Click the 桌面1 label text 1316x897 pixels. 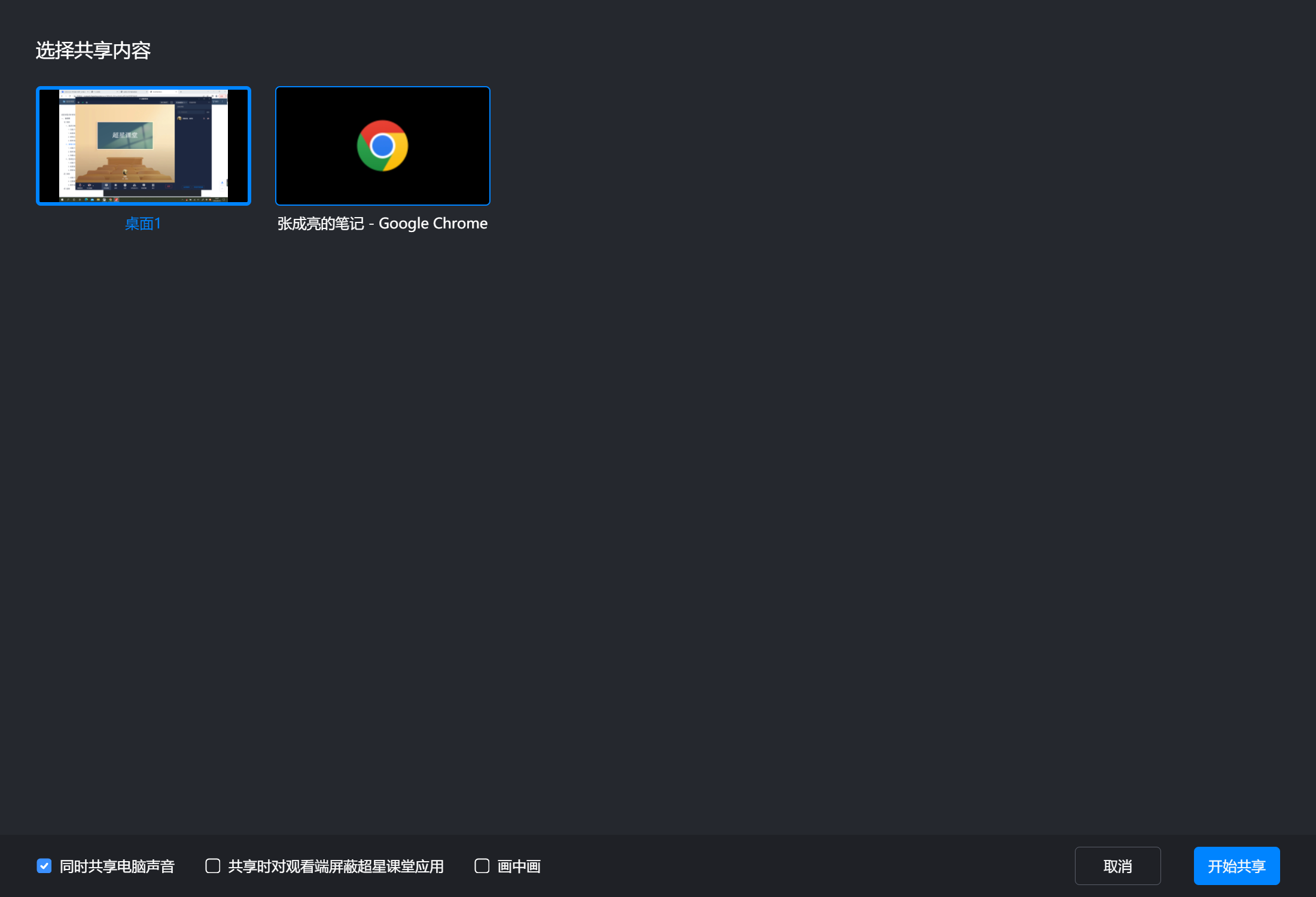(143, 224)
